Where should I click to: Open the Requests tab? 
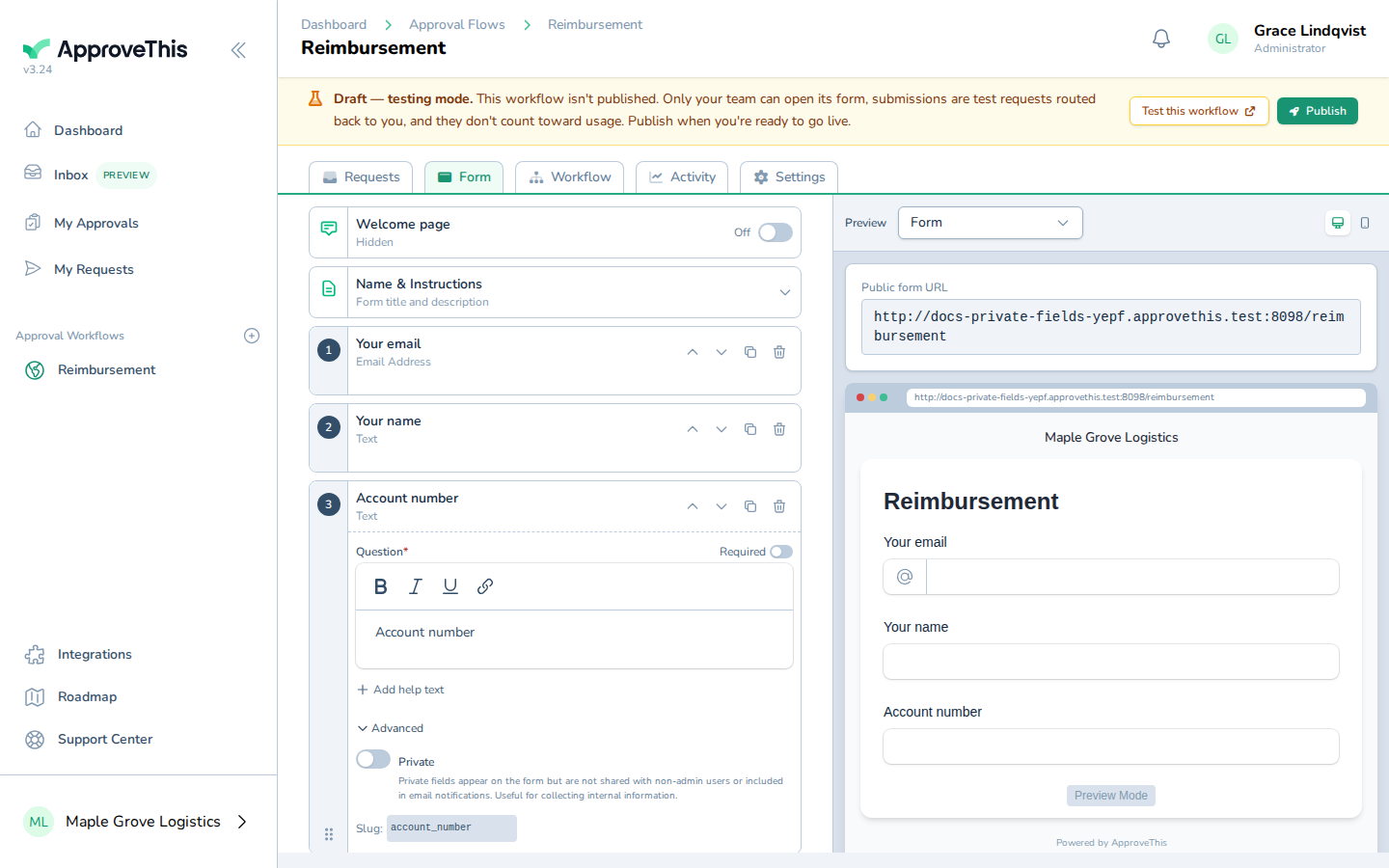(x=361, y=177)
